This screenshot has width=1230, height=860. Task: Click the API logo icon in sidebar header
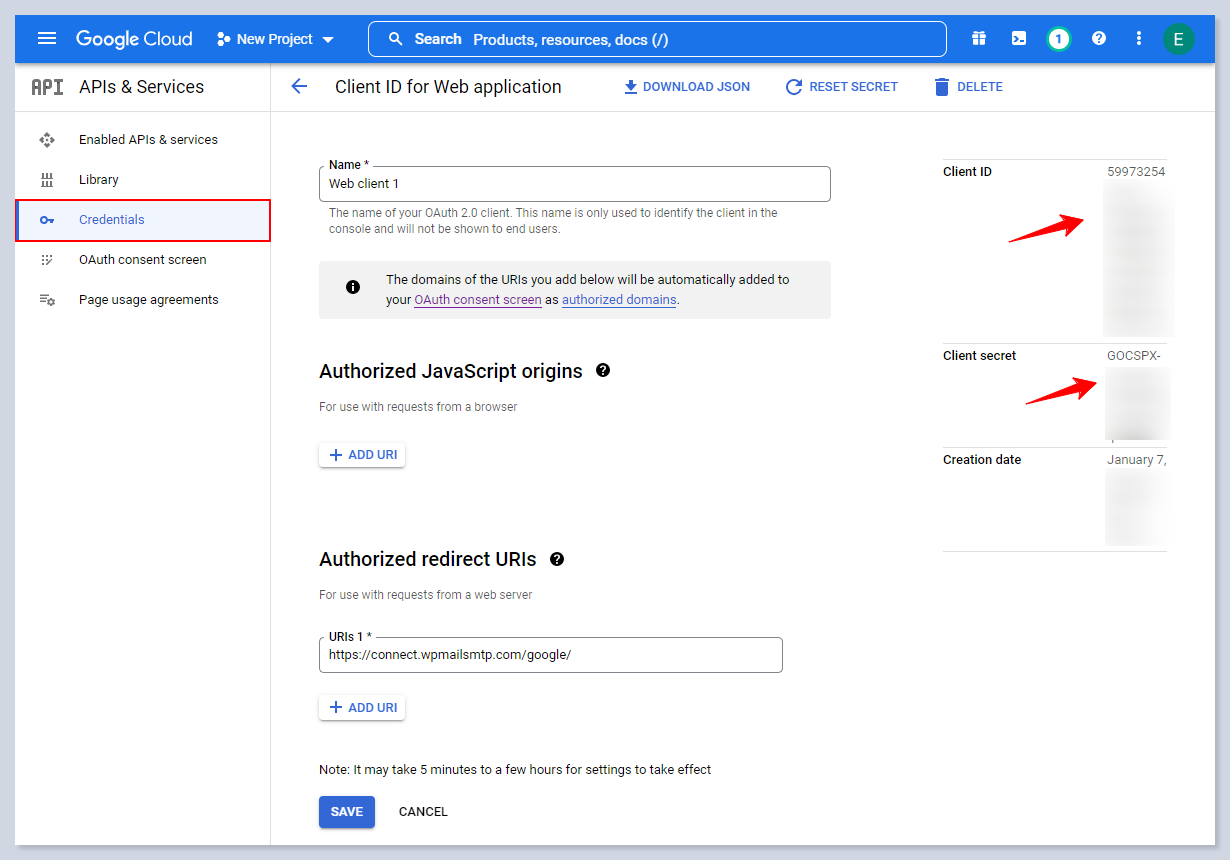47,87
